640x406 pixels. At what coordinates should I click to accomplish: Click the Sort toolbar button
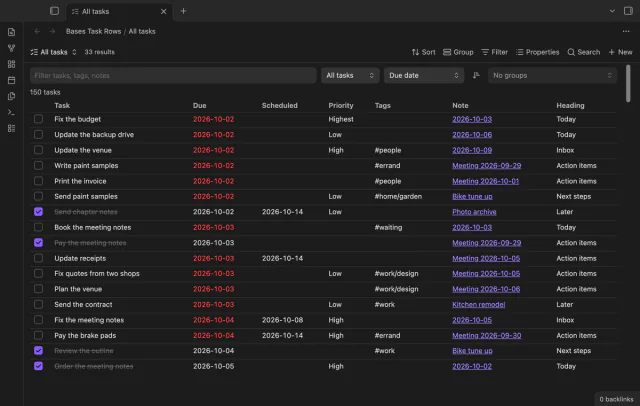pyautogui.click(x=423, y=52)
